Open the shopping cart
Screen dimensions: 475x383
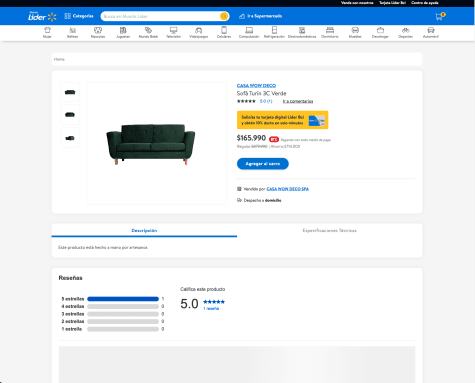pyautogui.click(x=440, y=16)
